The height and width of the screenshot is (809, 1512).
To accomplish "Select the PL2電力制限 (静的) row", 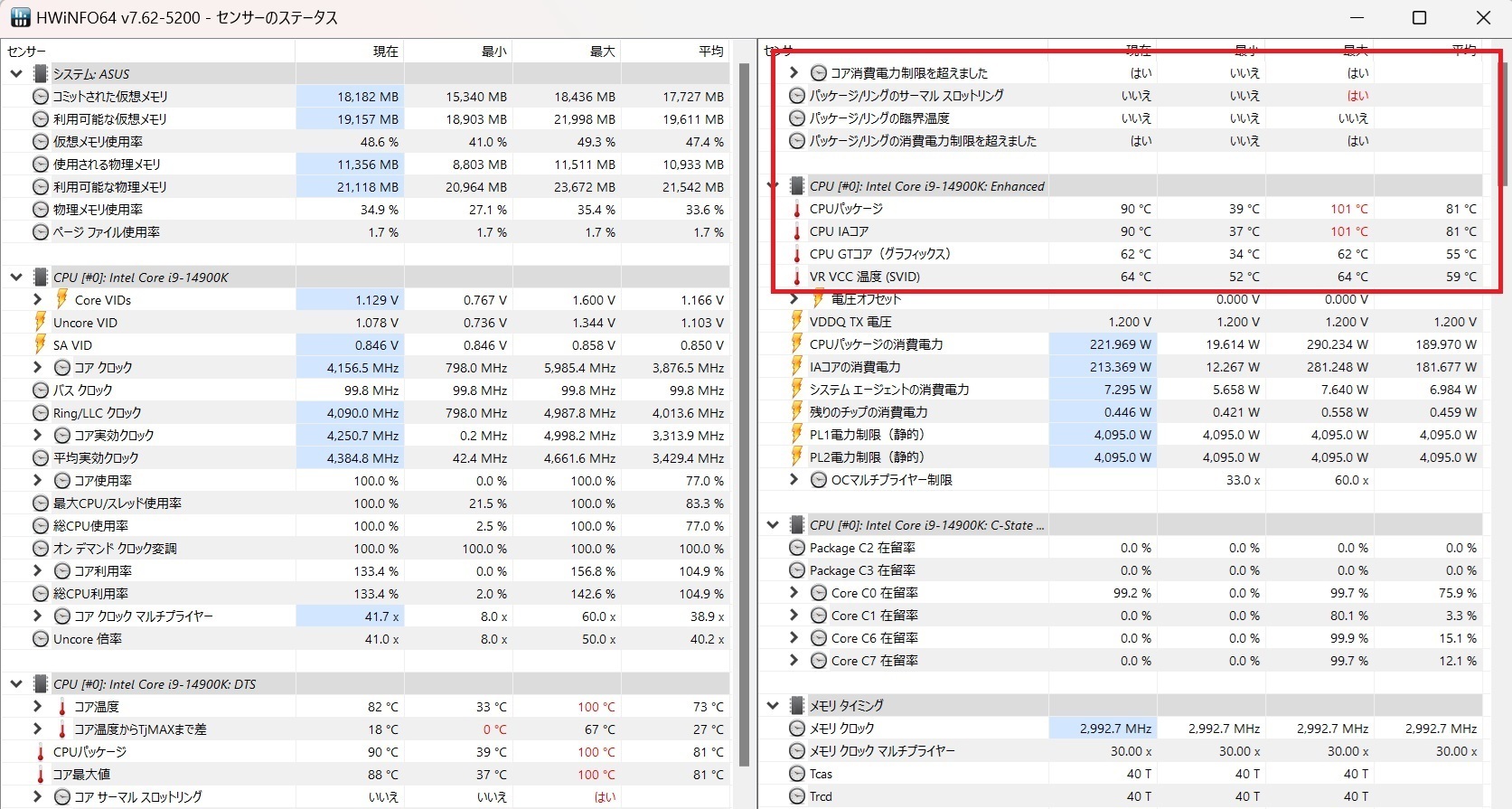I will (x=1122, y=456).
